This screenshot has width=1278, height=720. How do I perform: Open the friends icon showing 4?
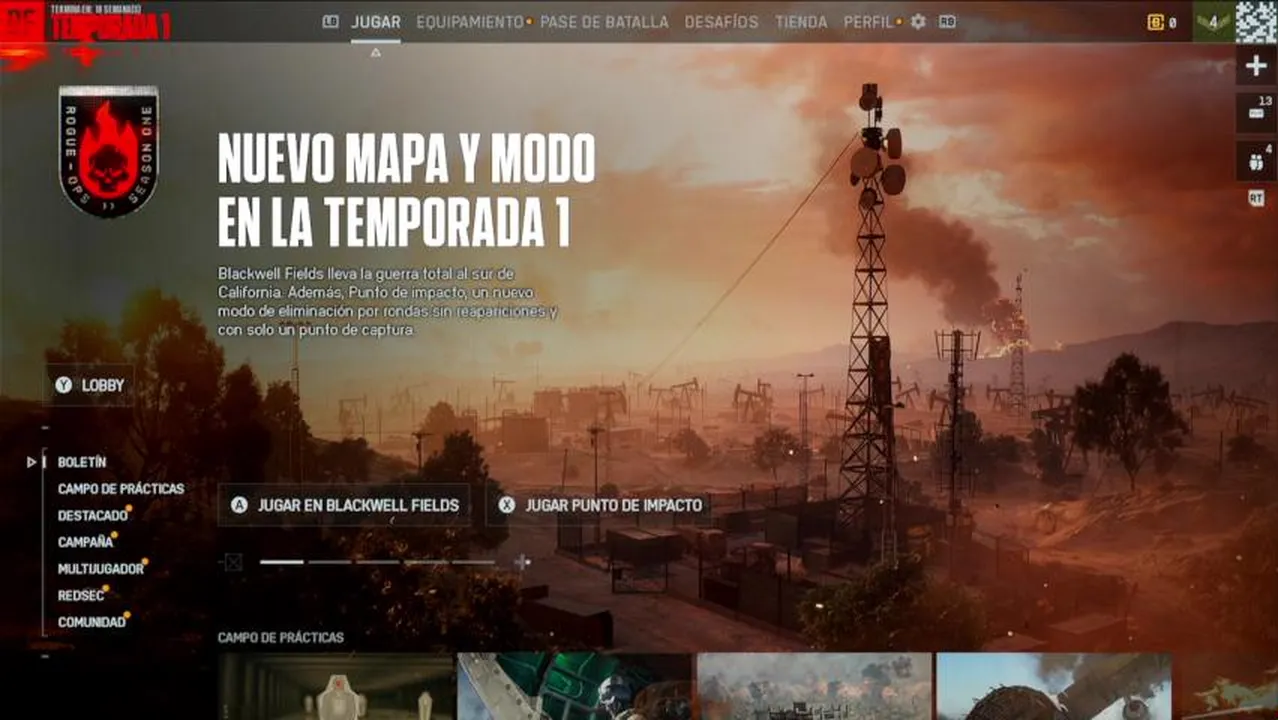pos(1256,161)
